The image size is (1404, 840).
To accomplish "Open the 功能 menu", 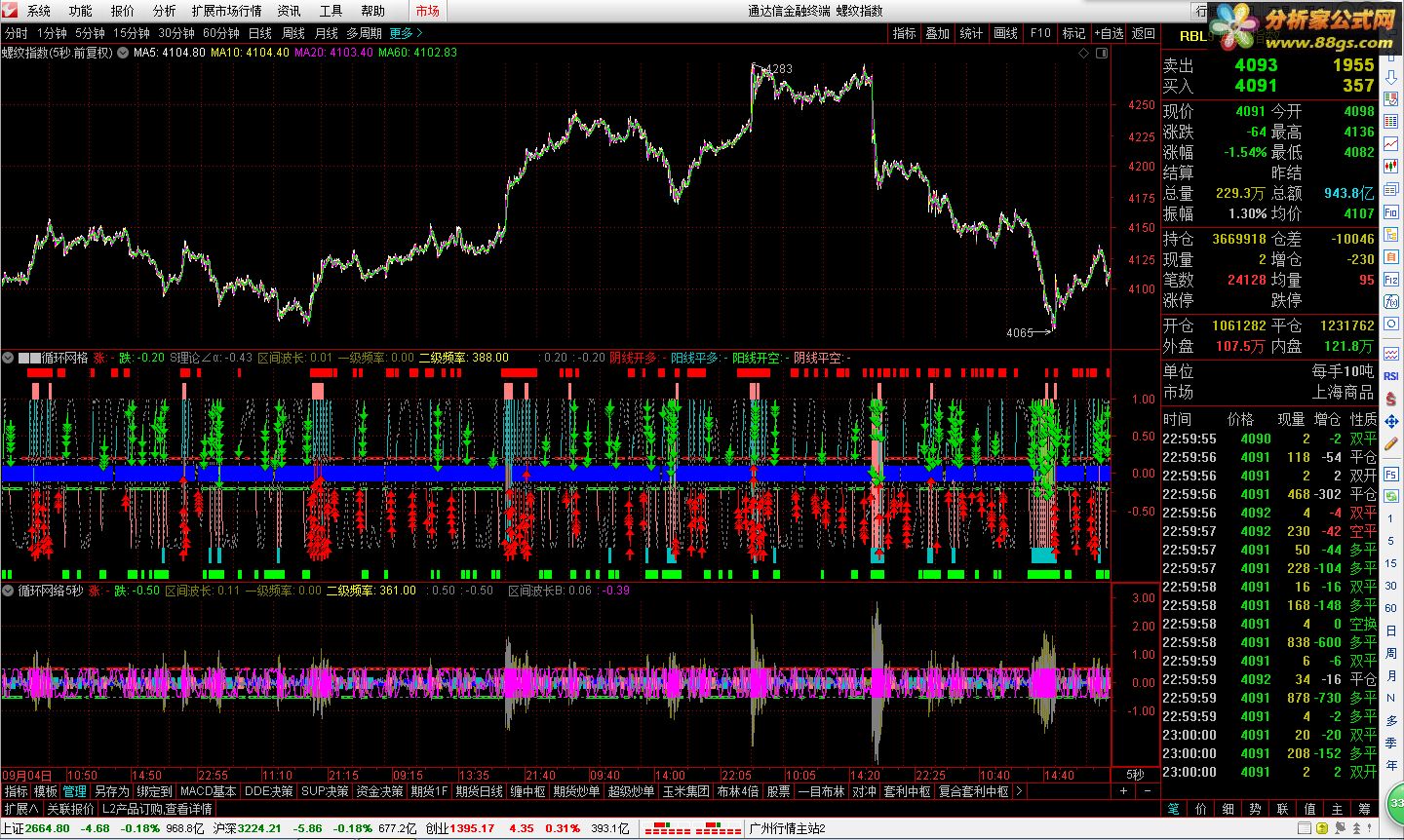I will click(81, 11).
